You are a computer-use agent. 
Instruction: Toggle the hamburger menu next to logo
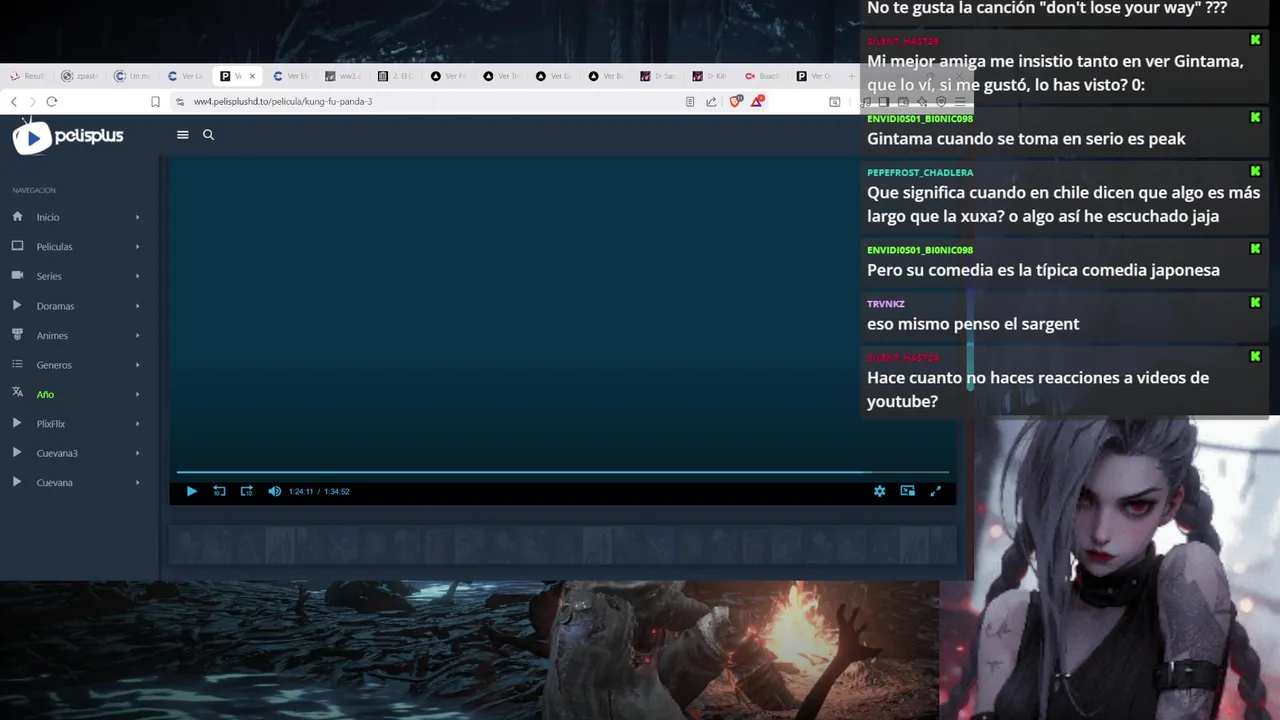[182, 135]
